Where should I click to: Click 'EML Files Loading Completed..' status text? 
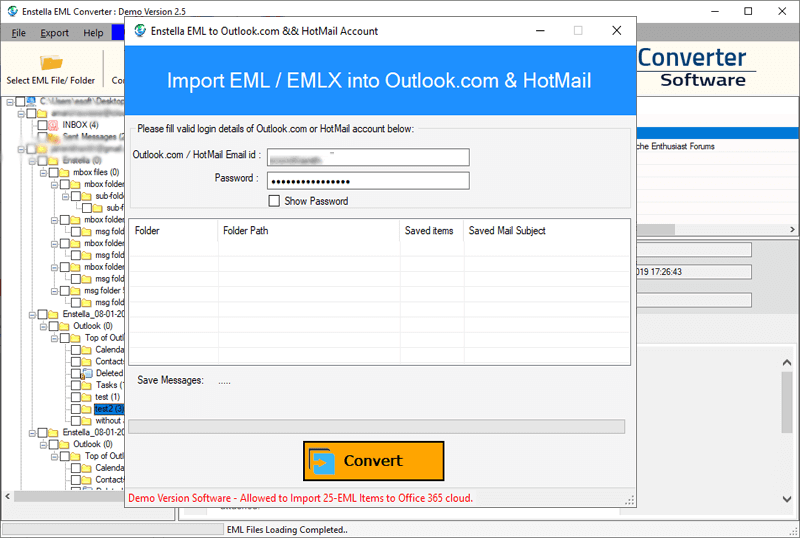[287, 530]
